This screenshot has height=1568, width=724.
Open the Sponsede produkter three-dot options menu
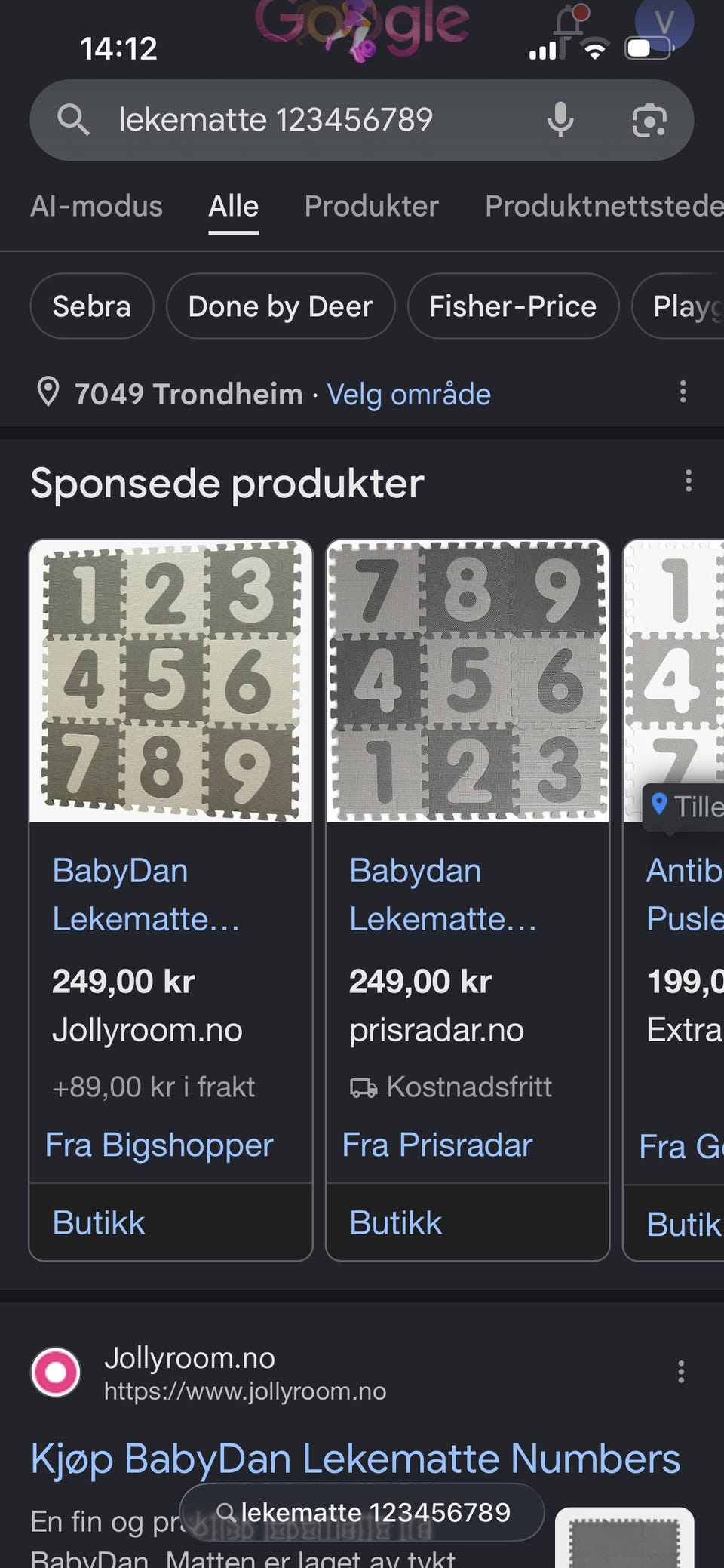688,481
